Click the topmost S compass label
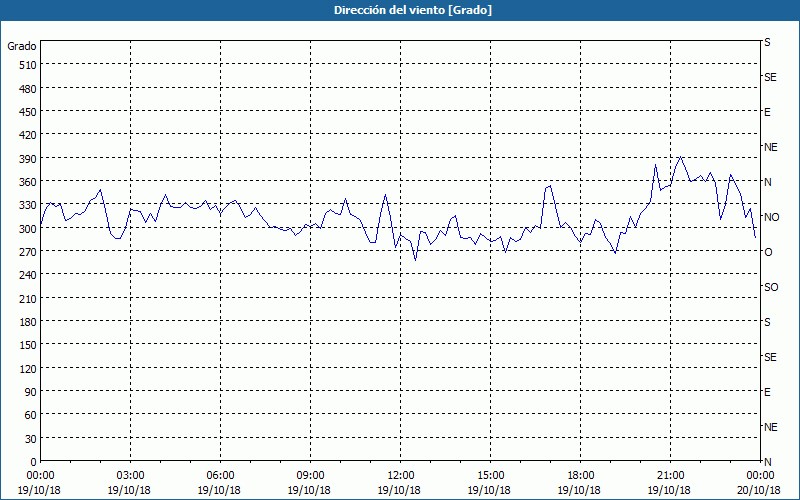The image size is (800, 500). point(768,42)
